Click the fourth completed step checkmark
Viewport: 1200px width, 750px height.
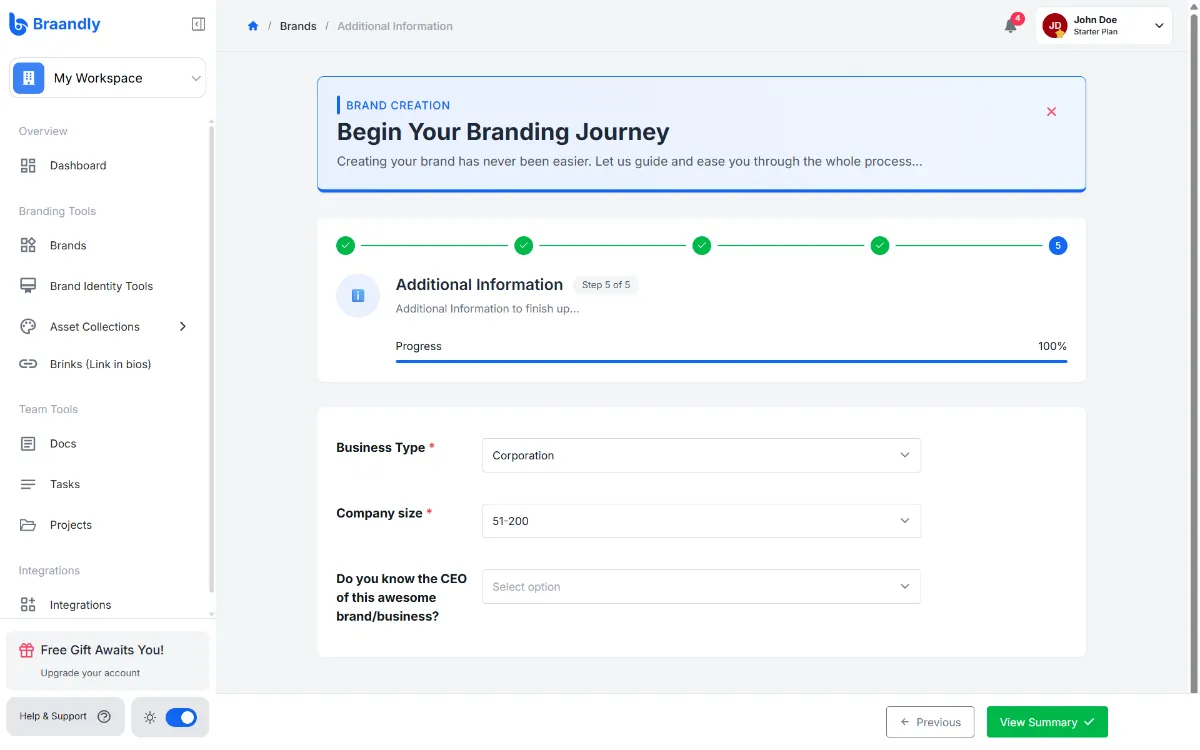tap(880, 245)
